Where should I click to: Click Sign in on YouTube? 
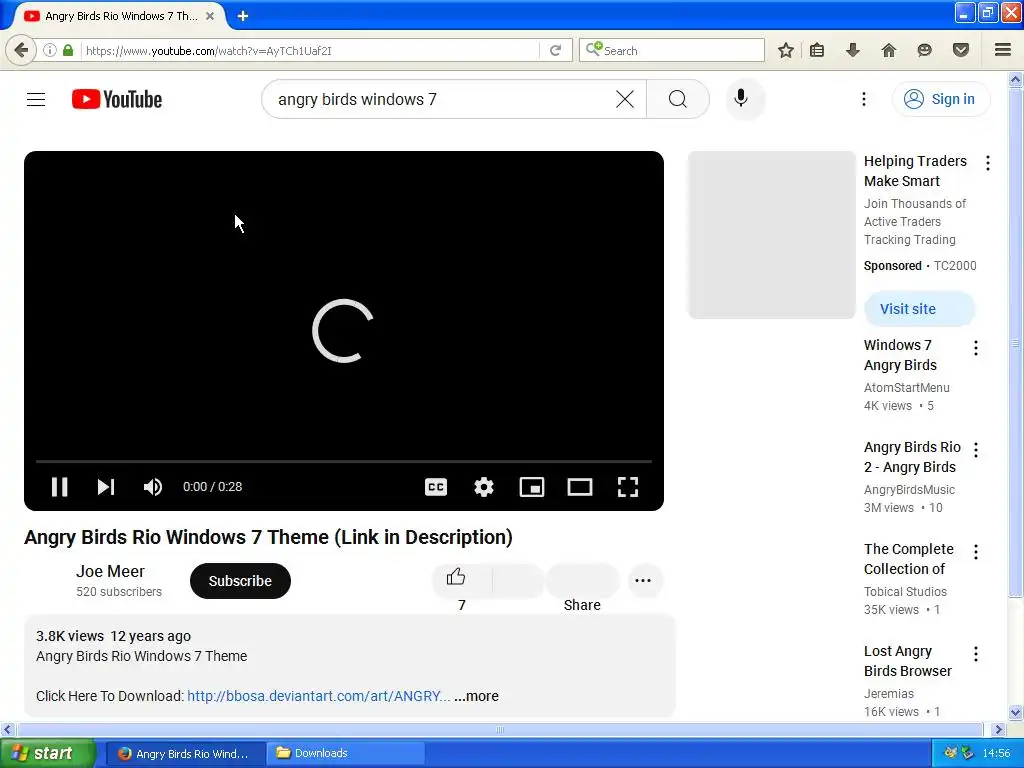(941, 99)
